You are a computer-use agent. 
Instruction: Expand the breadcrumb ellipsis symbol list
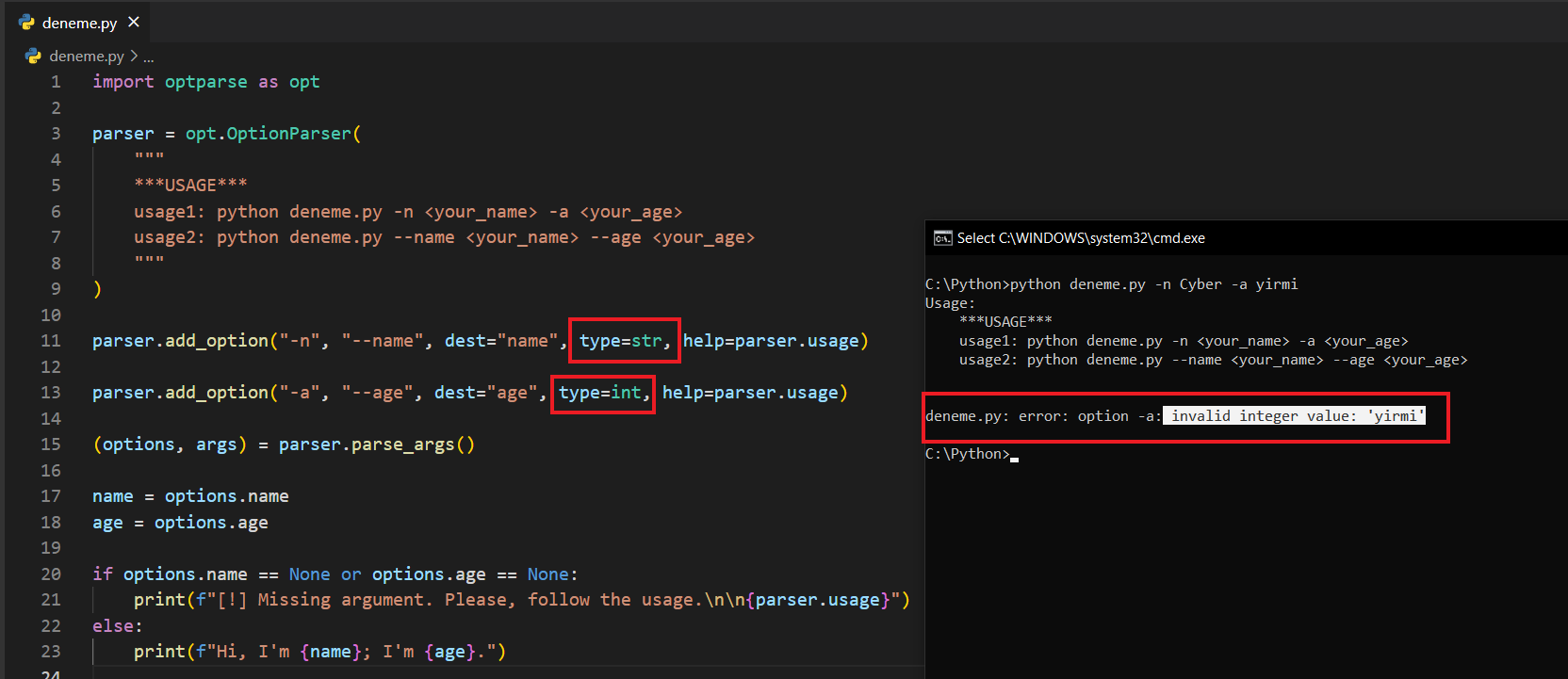[149, 57]
